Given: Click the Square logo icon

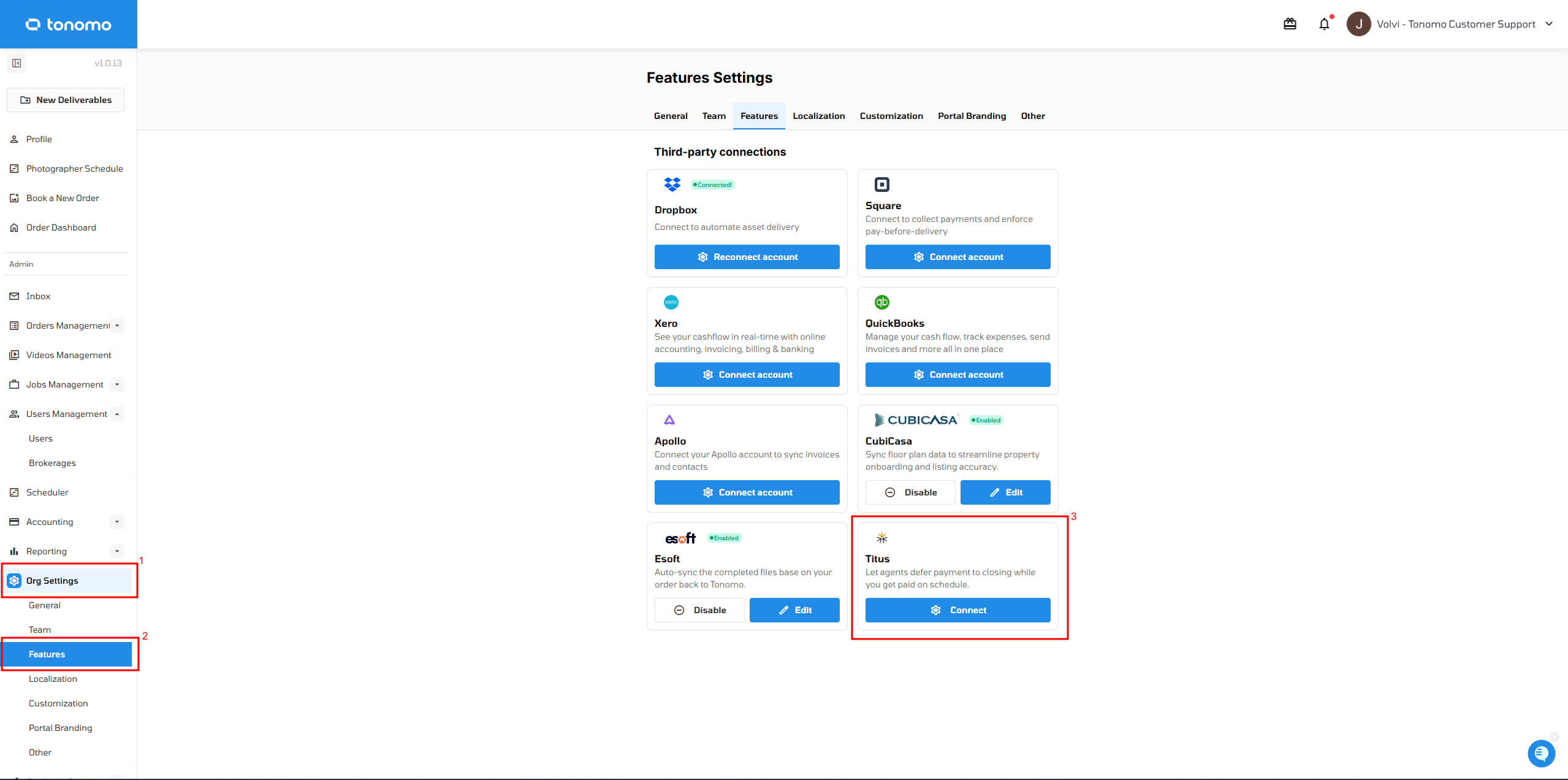Looking at the screenshot, I should coord(881,185).
